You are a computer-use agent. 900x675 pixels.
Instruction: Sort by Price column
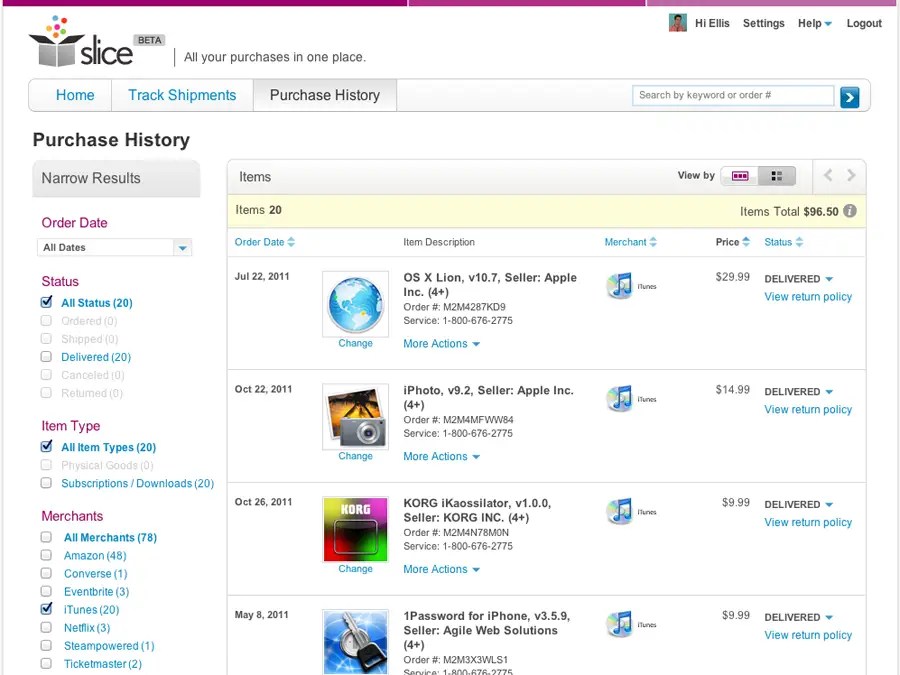[732, 242]
